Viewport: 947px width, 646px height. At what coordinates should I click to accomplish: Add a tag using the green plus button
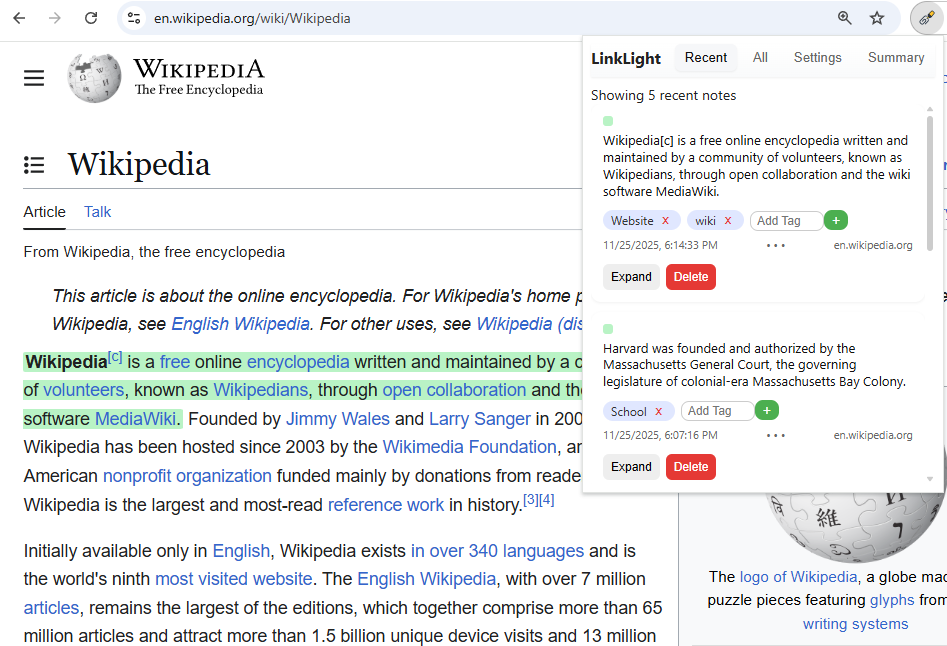pos(836,220)
